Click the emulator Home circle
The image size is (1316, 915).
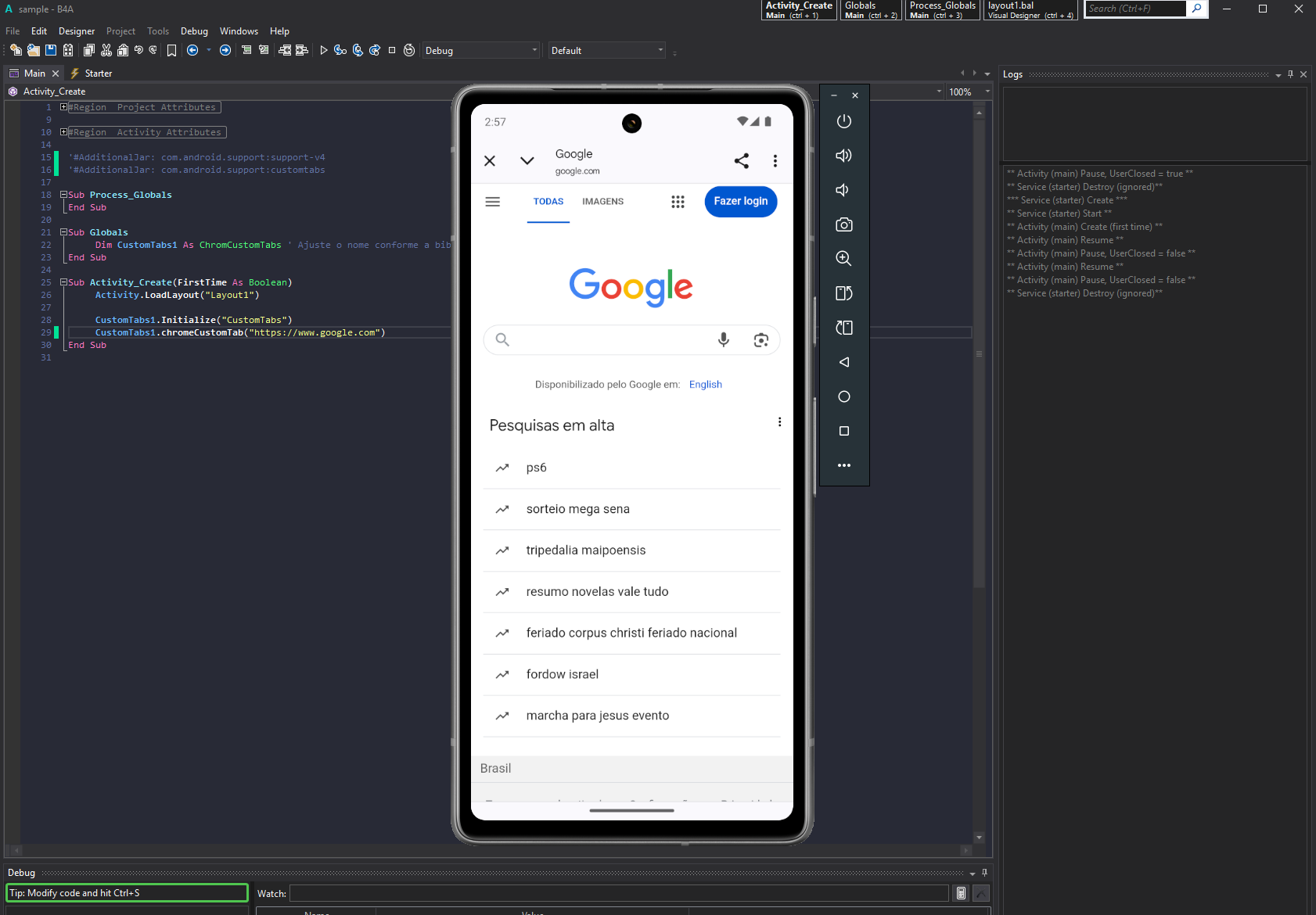click(843, 396)
